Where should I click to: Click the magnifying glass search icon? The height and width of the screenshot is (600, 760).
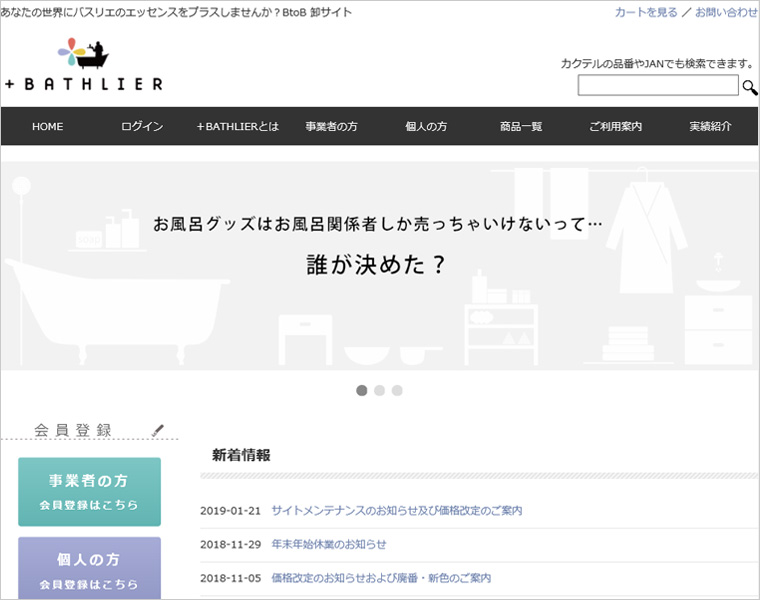[x=749, y=87]
